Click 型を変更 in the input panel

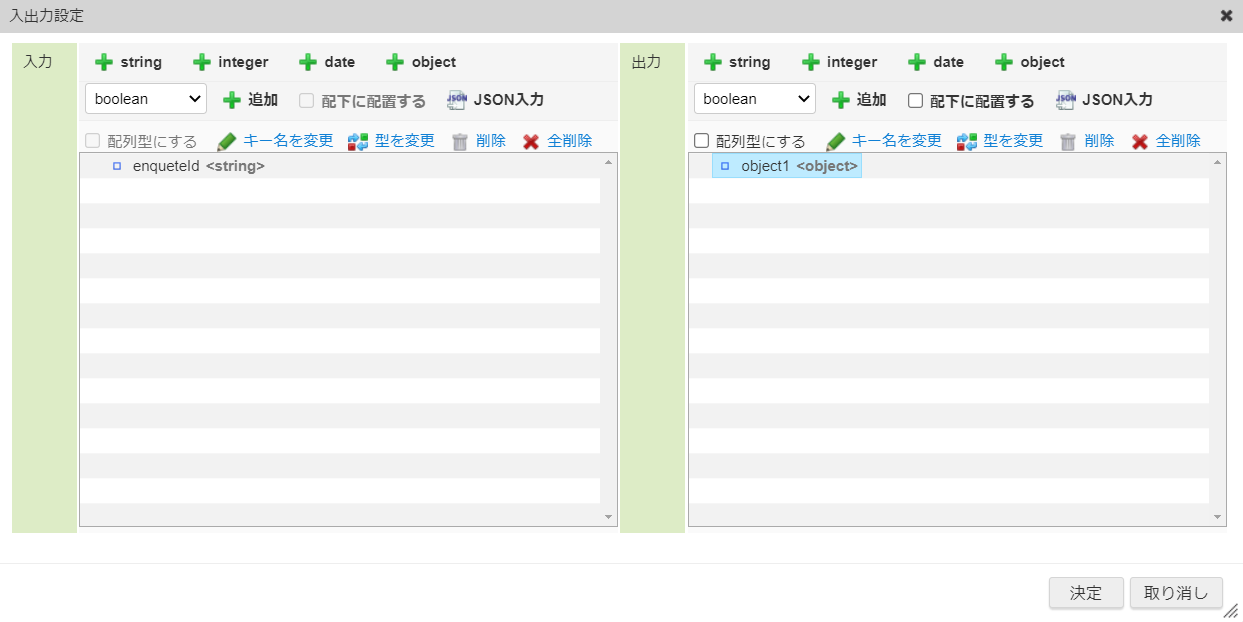point(391,141)
